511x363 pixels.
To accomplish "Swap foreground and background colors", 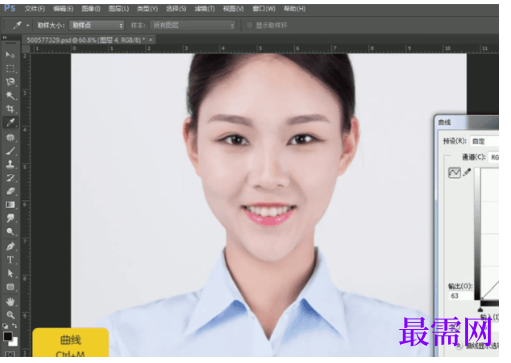I will point(14,326).
